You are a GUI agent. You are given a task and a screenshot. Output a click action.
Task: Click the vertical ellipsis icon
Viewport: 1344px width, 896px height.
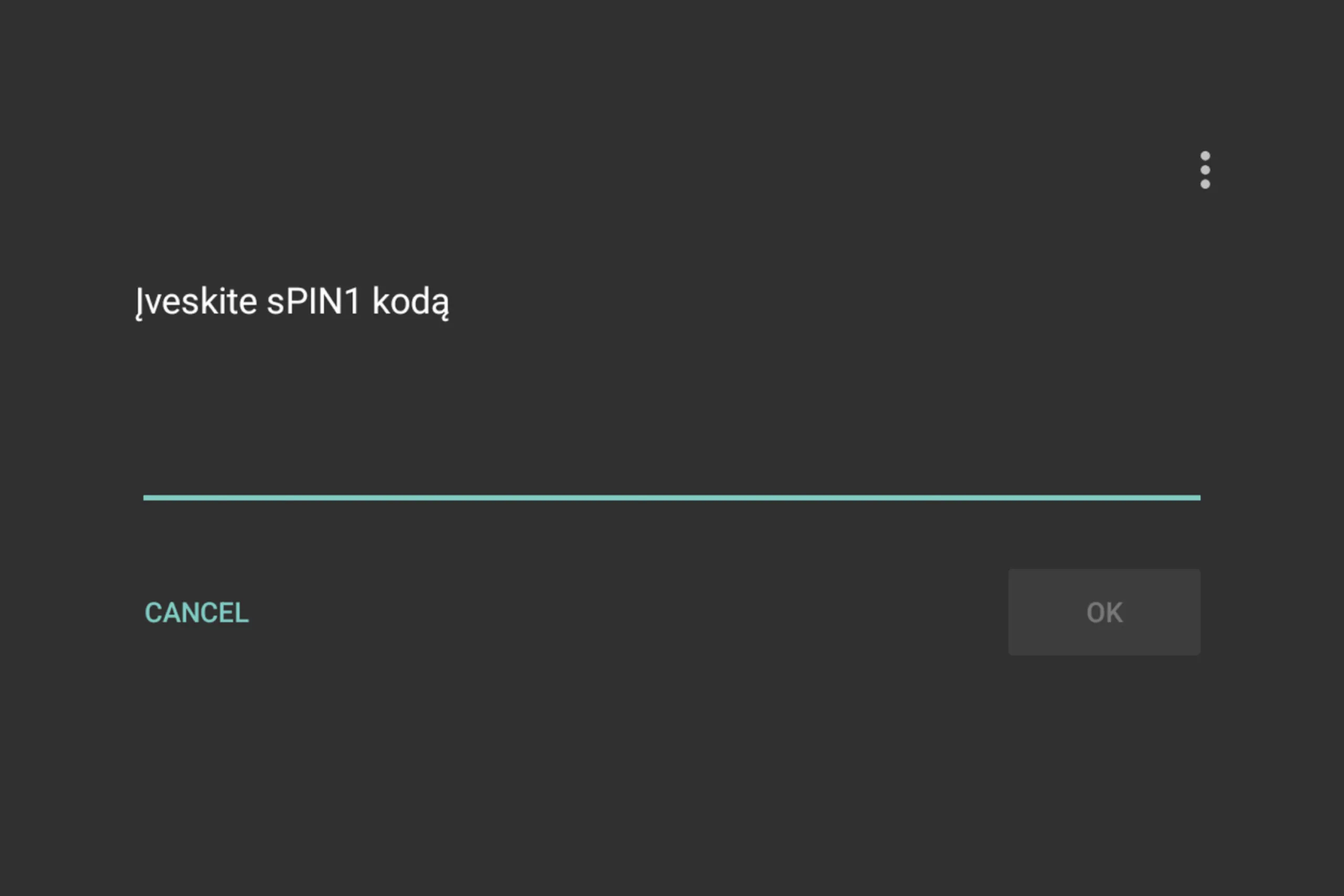tap(1205, 170)
